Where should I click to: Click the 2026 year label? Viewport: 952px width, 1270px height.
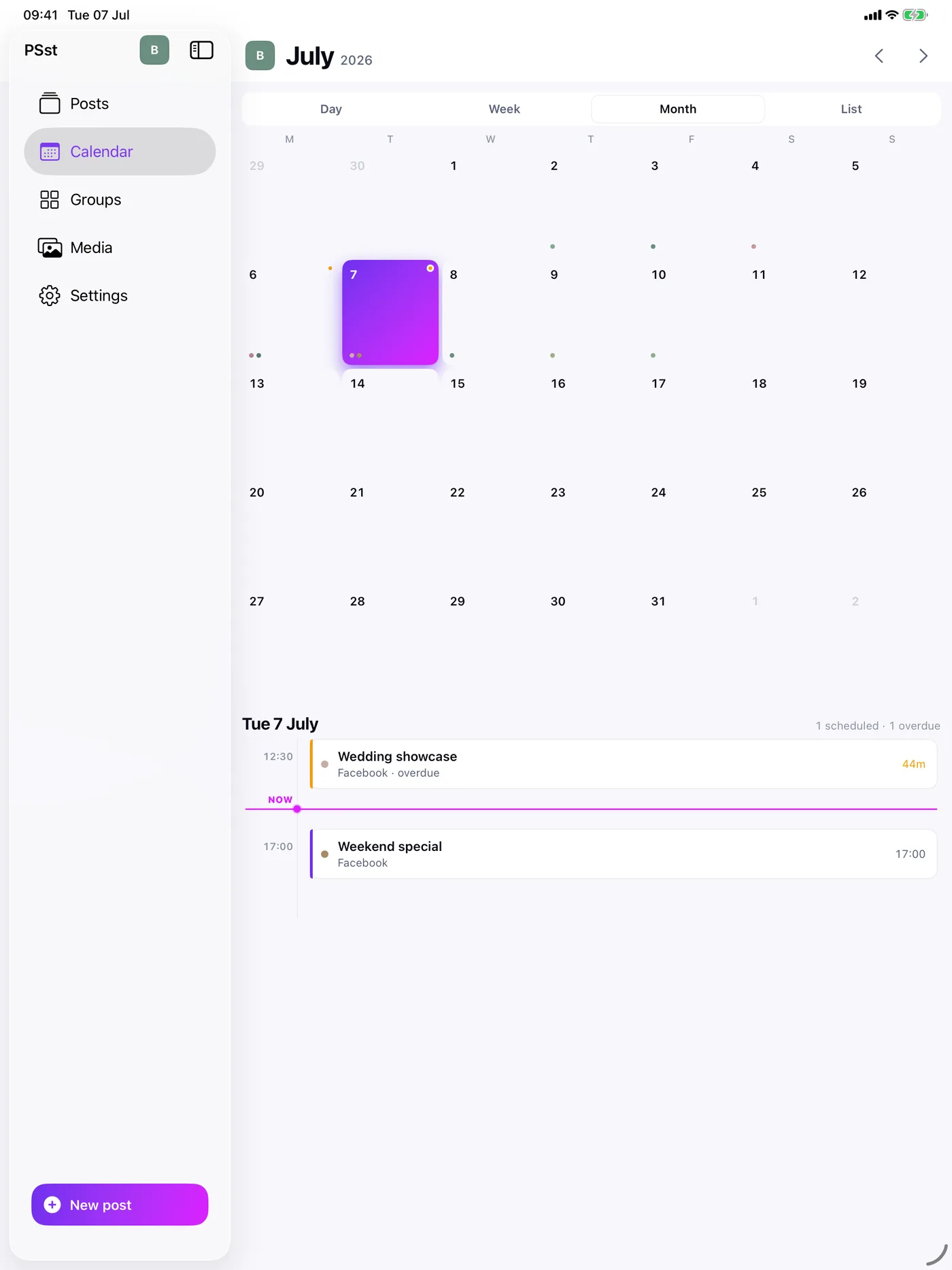pyautogui.click(x=356, y=61)
